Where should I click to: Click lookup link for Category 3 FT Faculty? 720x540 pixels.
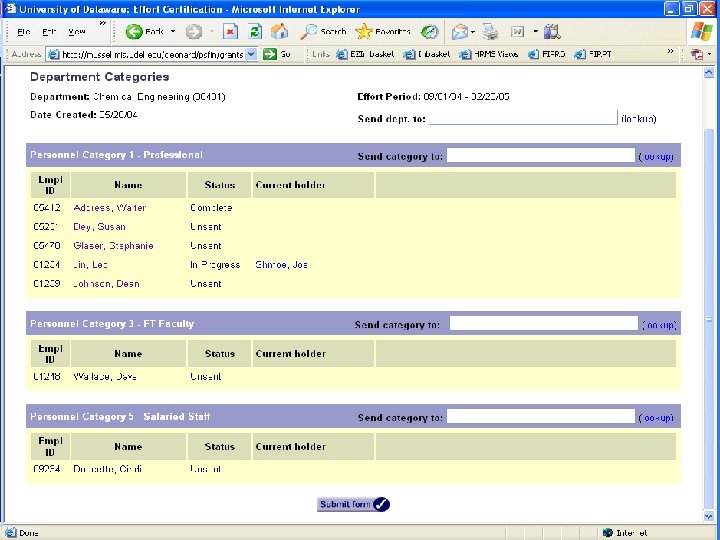(659, 325)
